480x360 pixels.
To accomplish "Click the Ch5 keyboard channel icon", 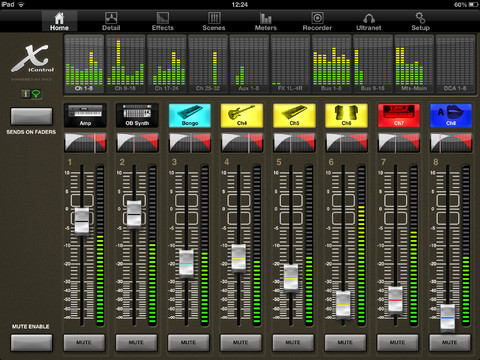I will tap(294, 115).
